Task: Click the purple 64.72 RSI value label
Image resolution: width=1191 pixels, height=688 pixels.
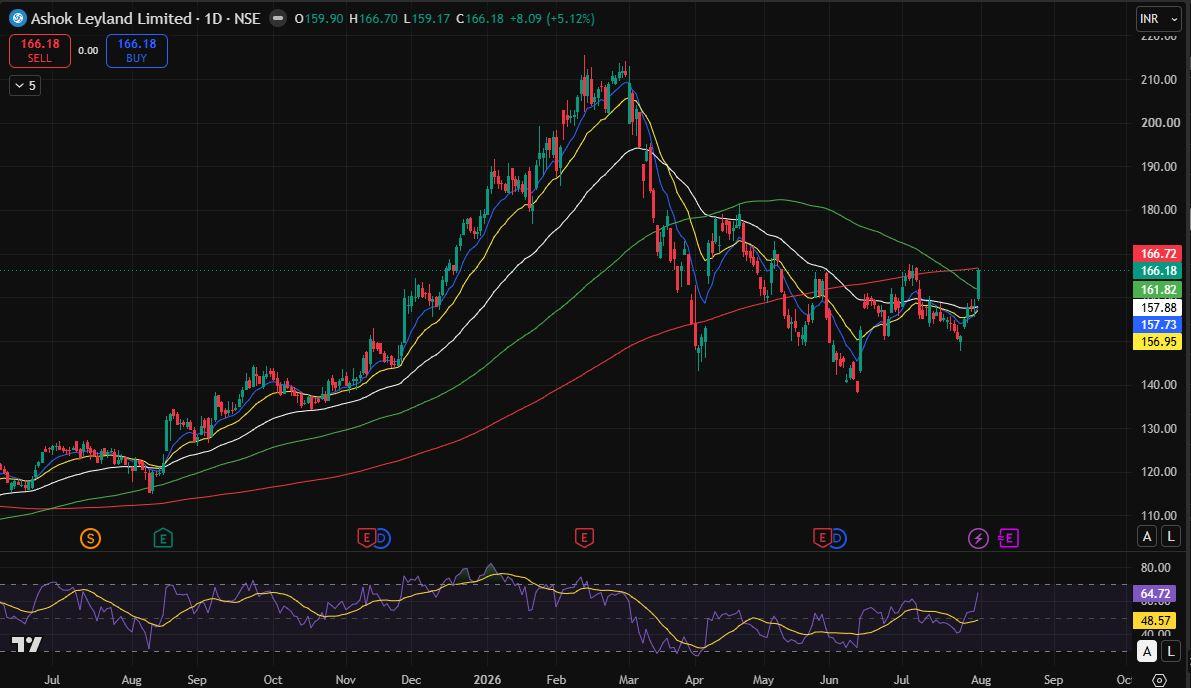Action: coord(1155,594)
